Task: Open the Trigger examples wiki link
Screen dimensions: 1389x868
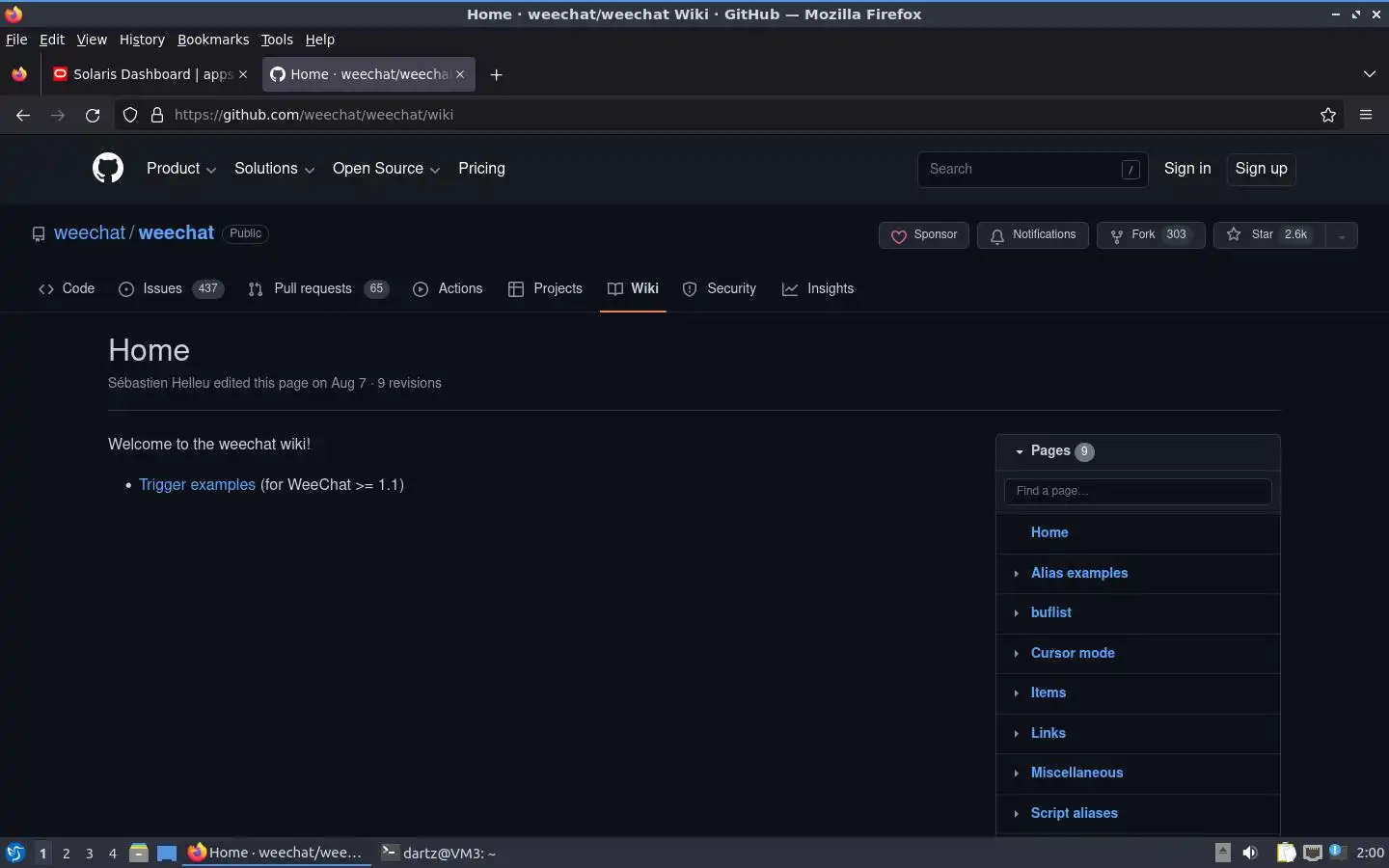Action: coord(197,485)
